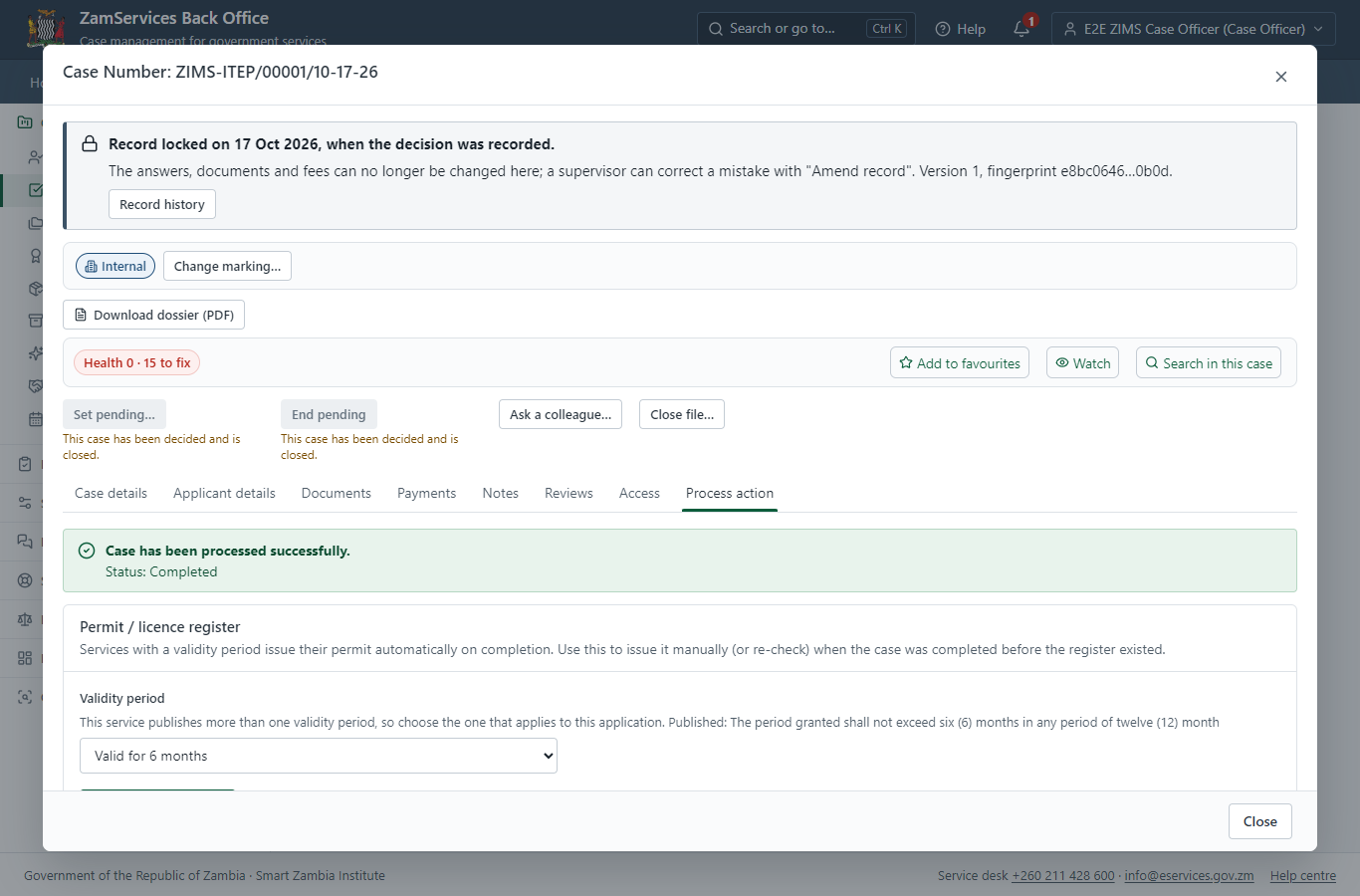The image size is (1360, 896).
Task: Click the ZamServices coat of arms logo
Action: tap(46, 28)
